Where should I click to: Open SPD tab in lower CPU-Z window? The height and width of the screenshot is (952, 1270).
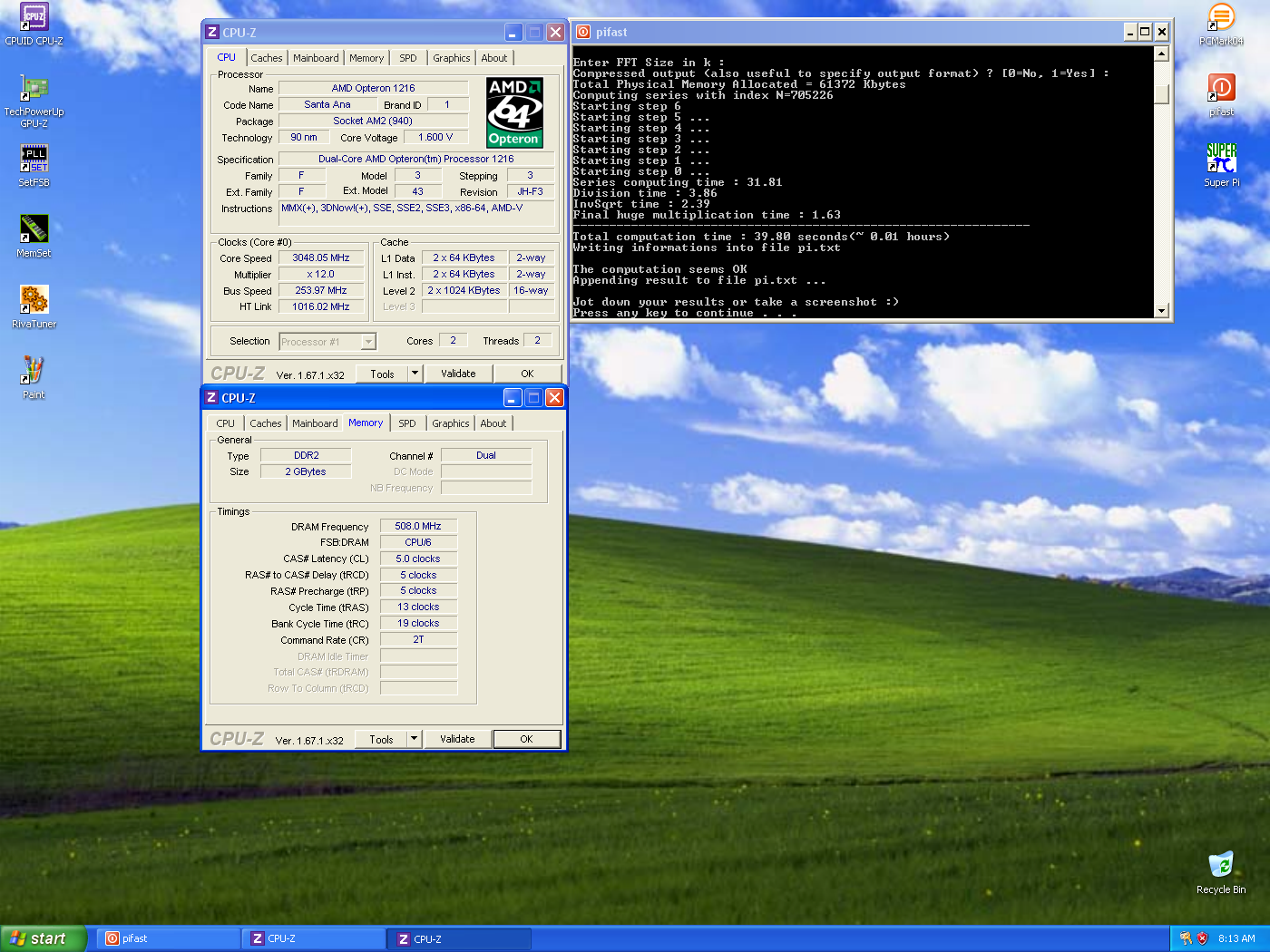point(407,423)
